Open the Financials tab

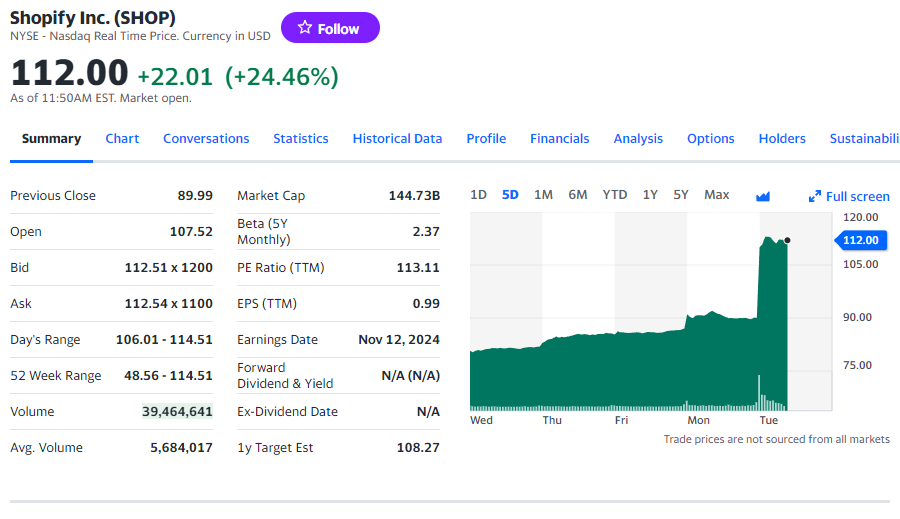coord(560,138)
